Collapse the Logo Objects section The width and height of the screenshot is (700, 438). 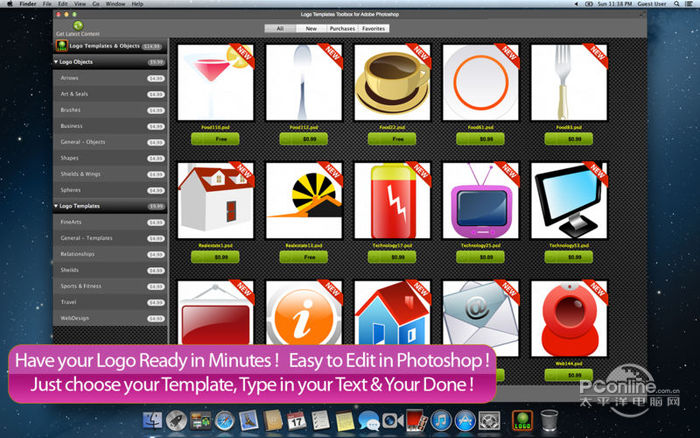click(x=56, y=62)
